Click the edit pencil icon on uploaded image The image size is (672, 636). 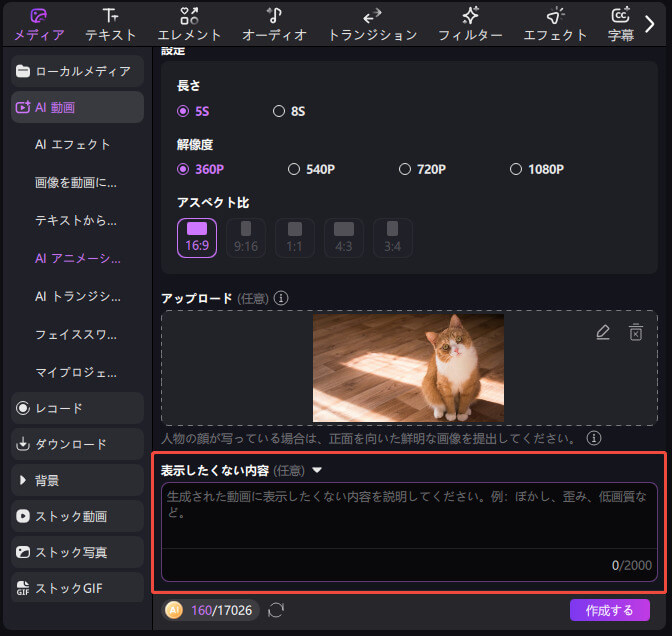[x=602, y=333]
